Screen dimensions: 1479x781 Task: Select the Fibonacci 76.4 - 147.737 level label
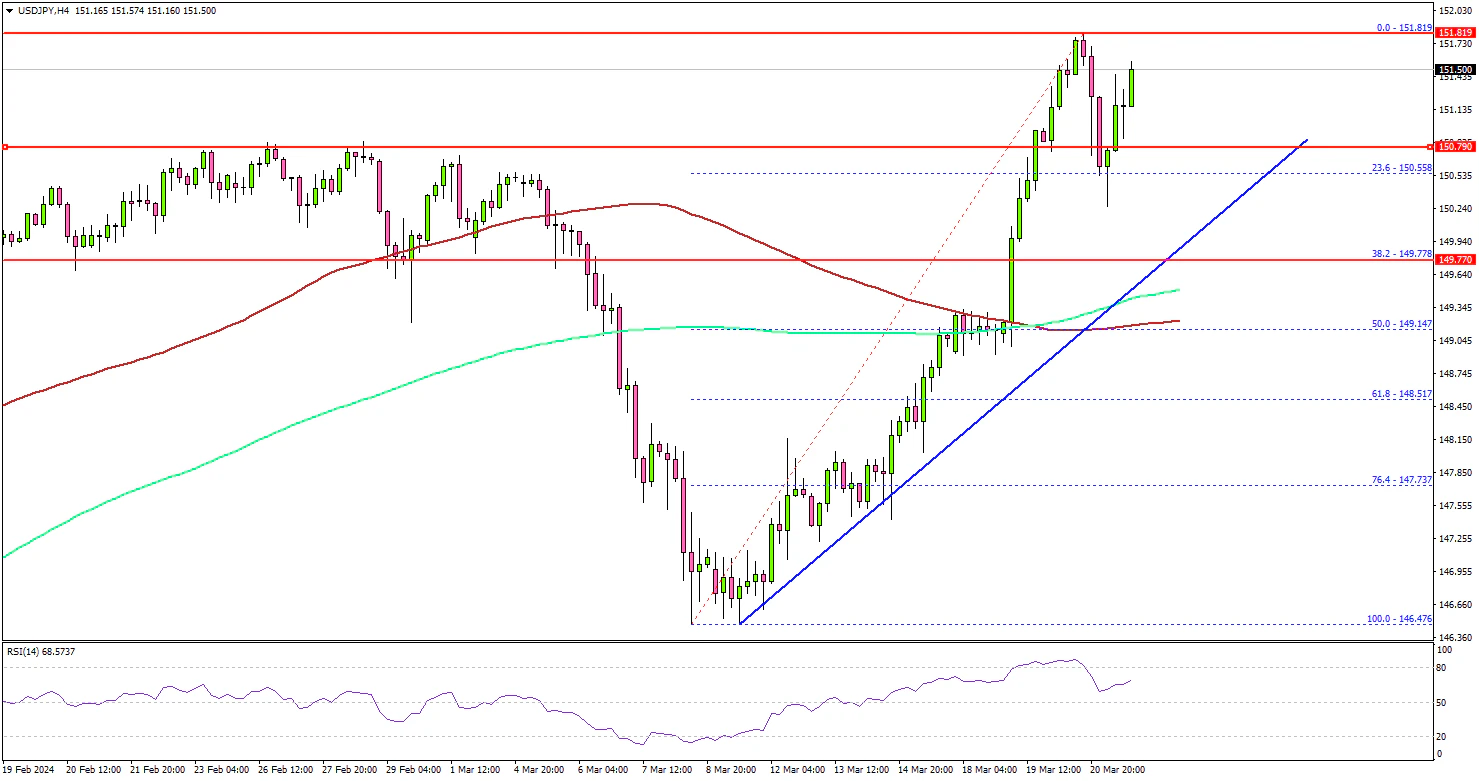(x=1401, y=480)
